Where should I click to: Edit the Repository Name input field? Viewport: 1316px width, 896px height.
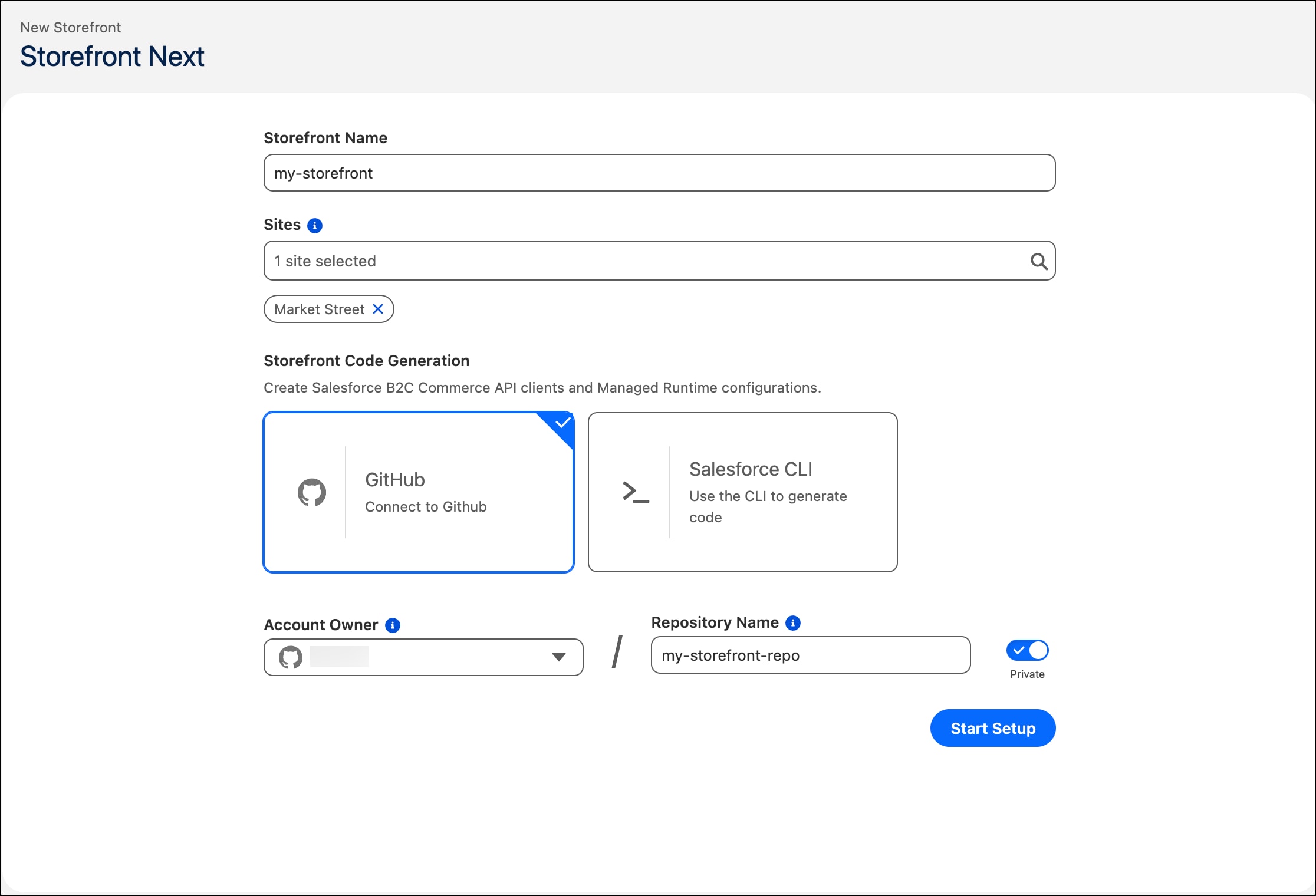811,655
